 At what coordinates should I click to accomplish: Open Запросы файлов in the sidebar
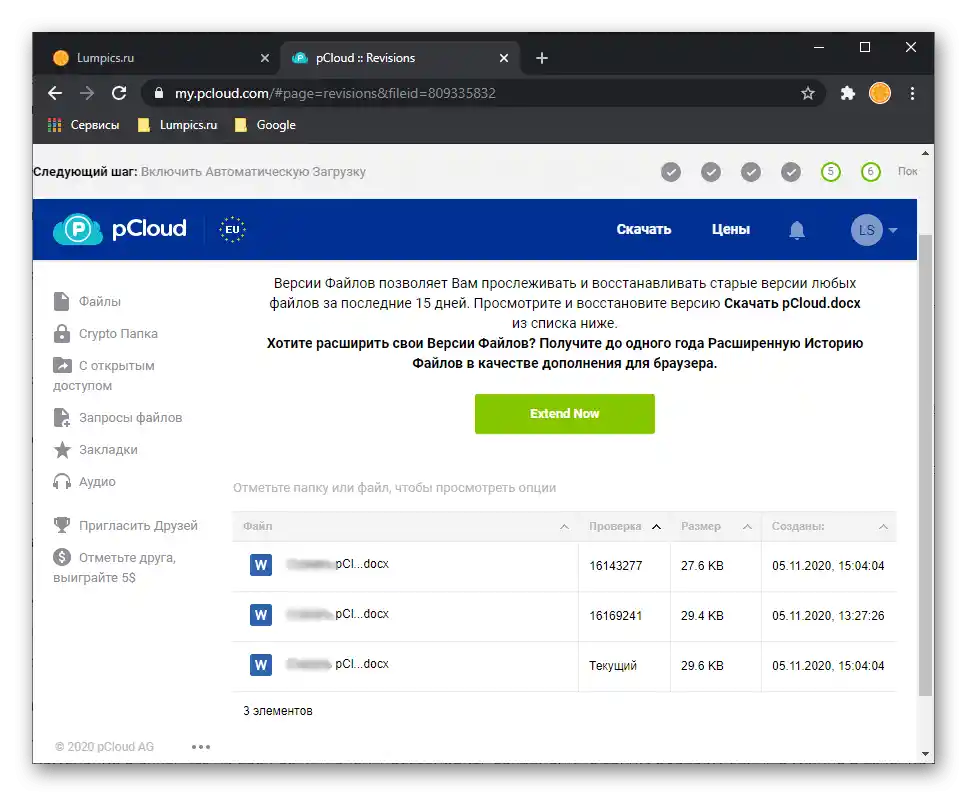pos(118,417)
